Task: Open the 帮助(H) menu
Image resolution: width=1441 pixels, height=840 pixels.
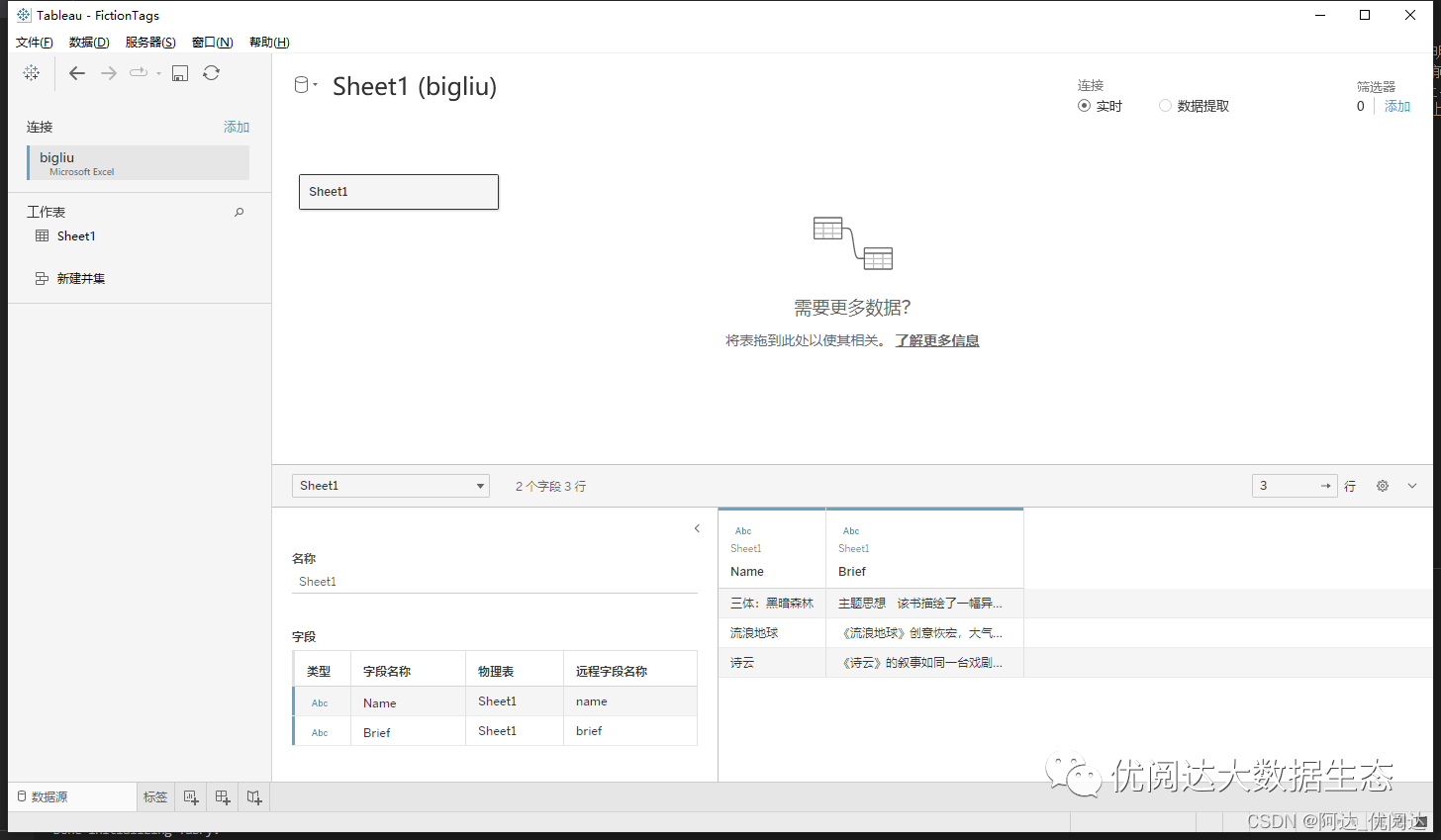Action: (x=269, y=42)
